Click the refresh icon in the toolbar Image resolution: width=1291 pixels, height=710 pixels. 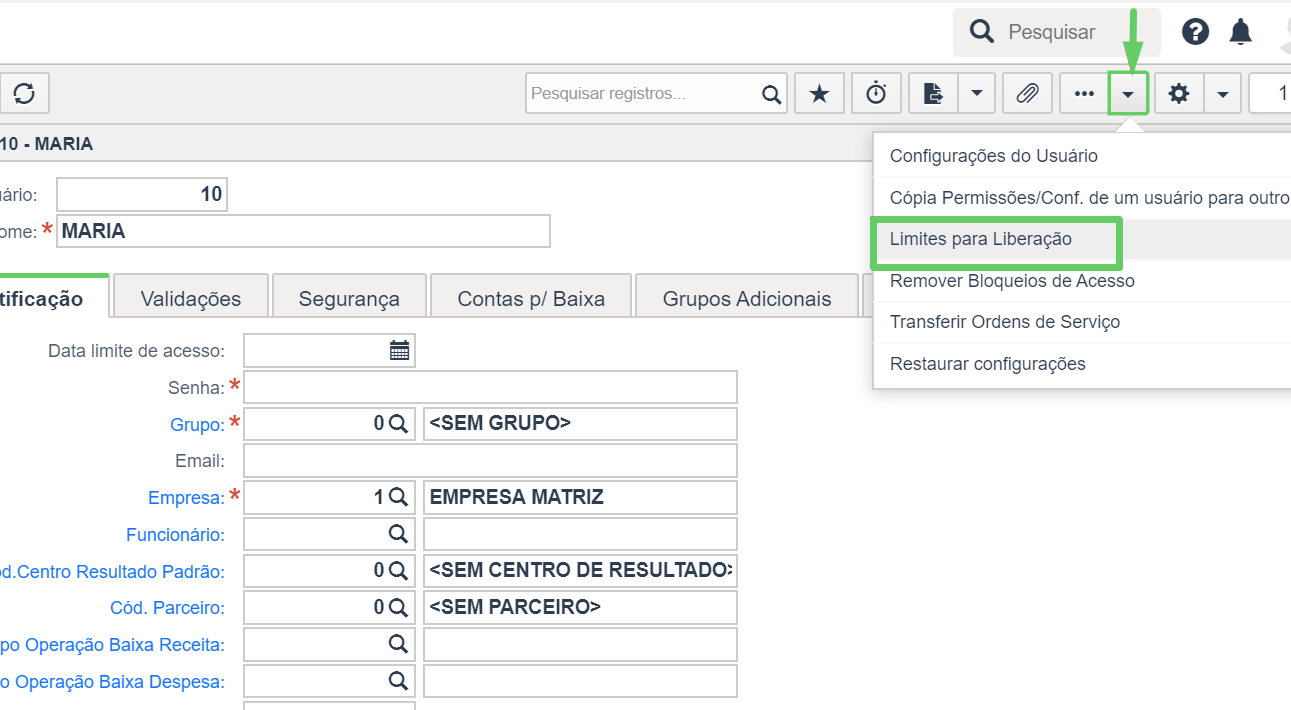pos(24,94)
